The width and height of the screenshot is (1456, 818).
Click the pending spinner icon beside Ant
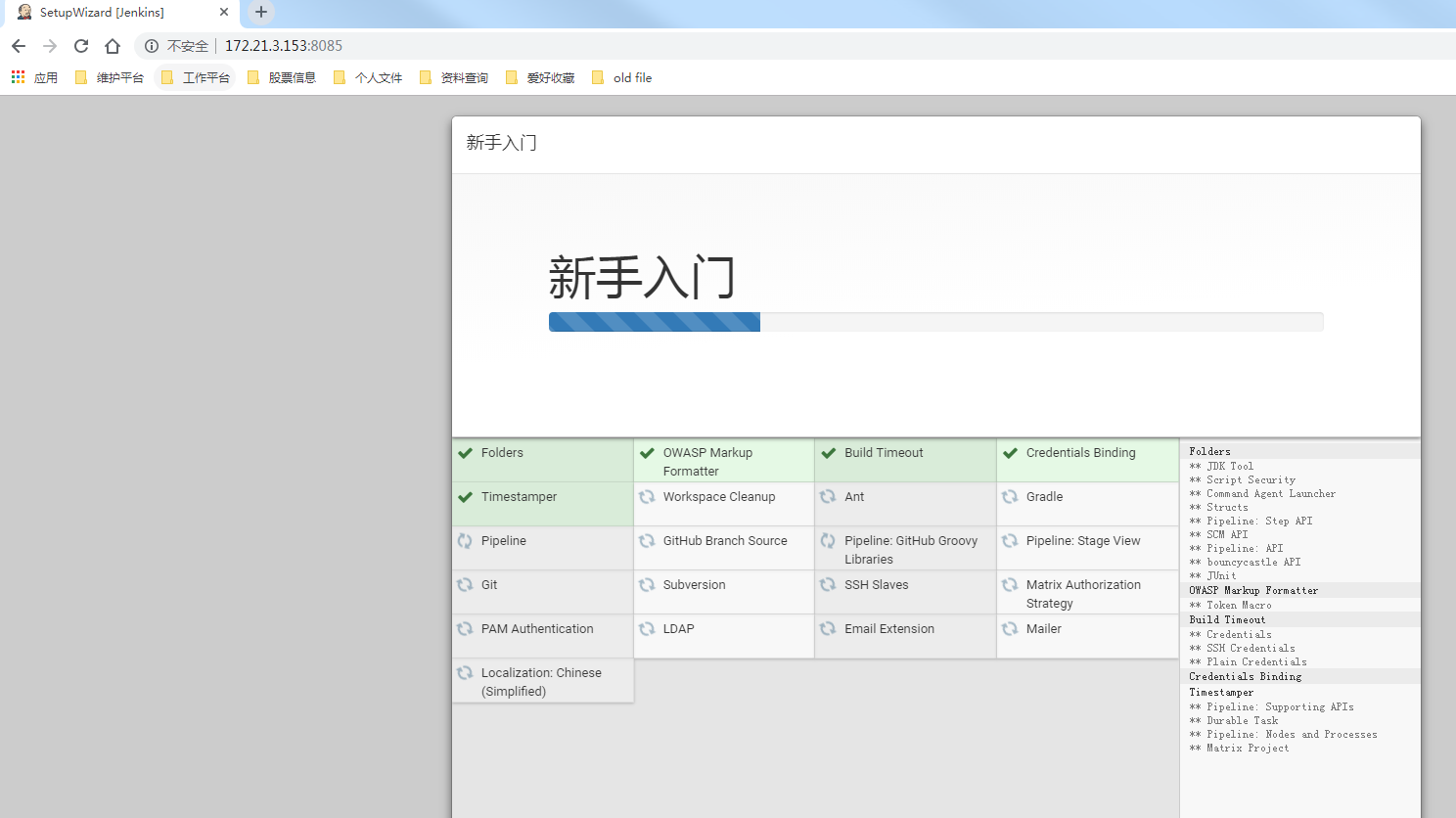[x=829, y=497]
